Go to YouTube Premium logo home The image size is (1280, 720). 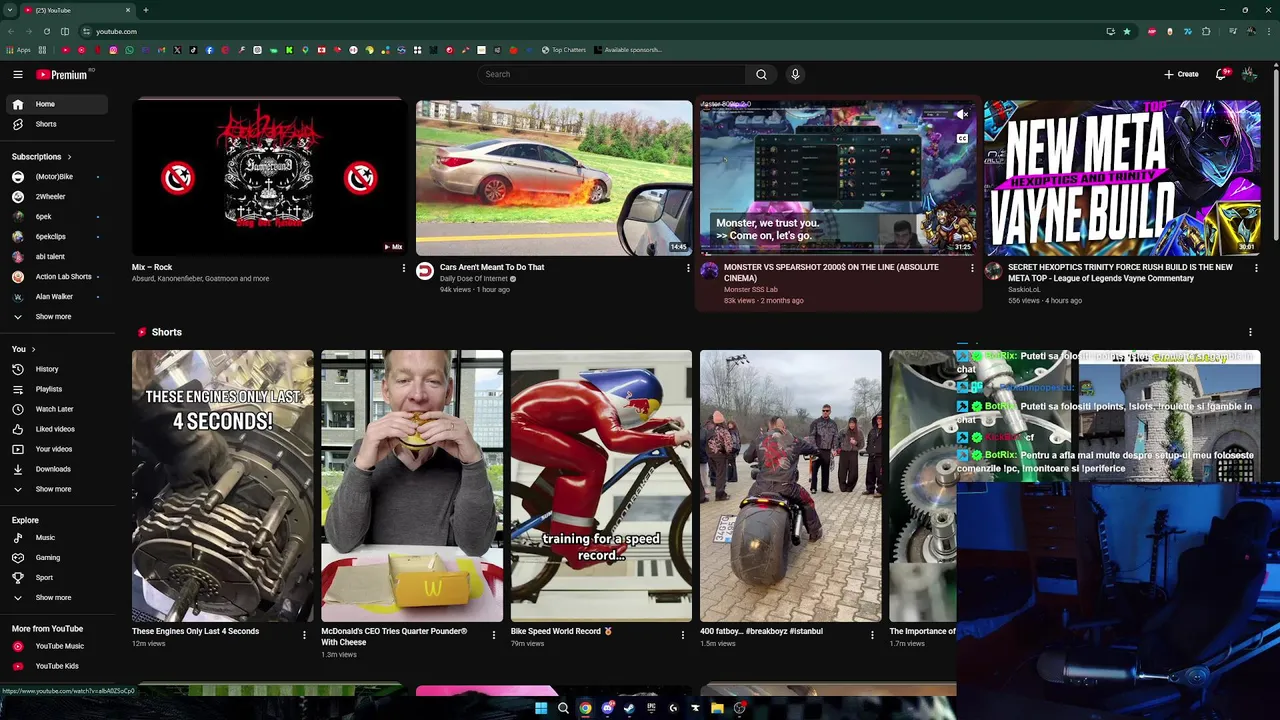(x=63, y=74)
